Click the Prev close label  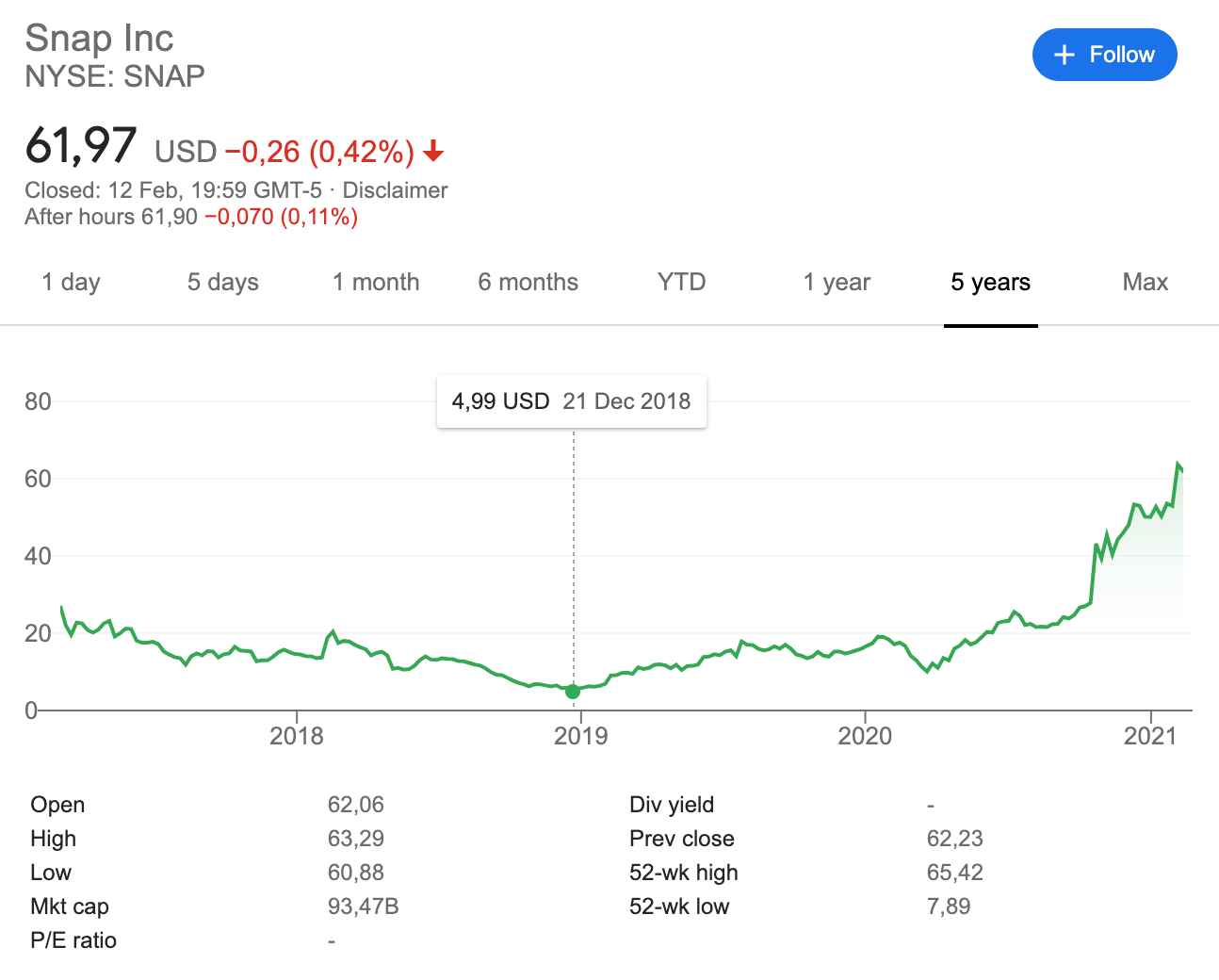682,839
